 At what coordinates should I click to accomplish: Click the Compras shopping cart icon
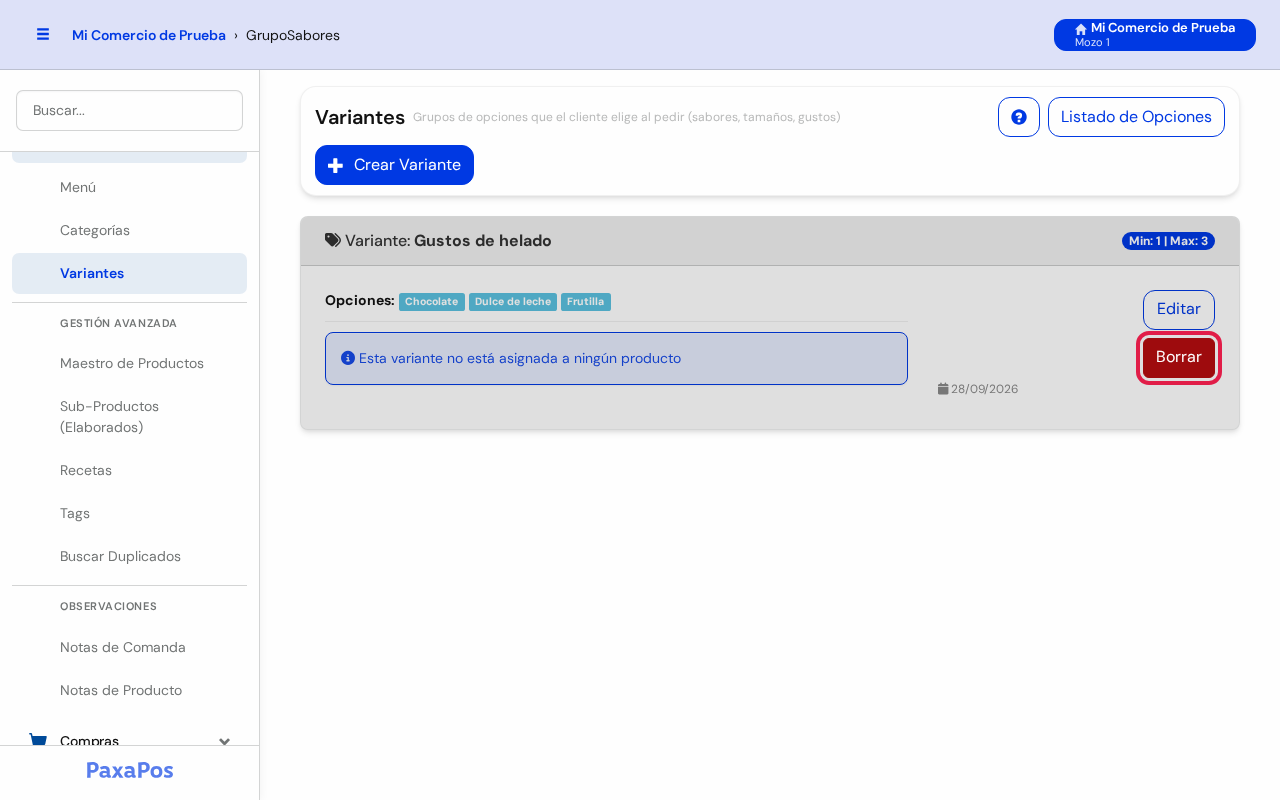(38, 741)
